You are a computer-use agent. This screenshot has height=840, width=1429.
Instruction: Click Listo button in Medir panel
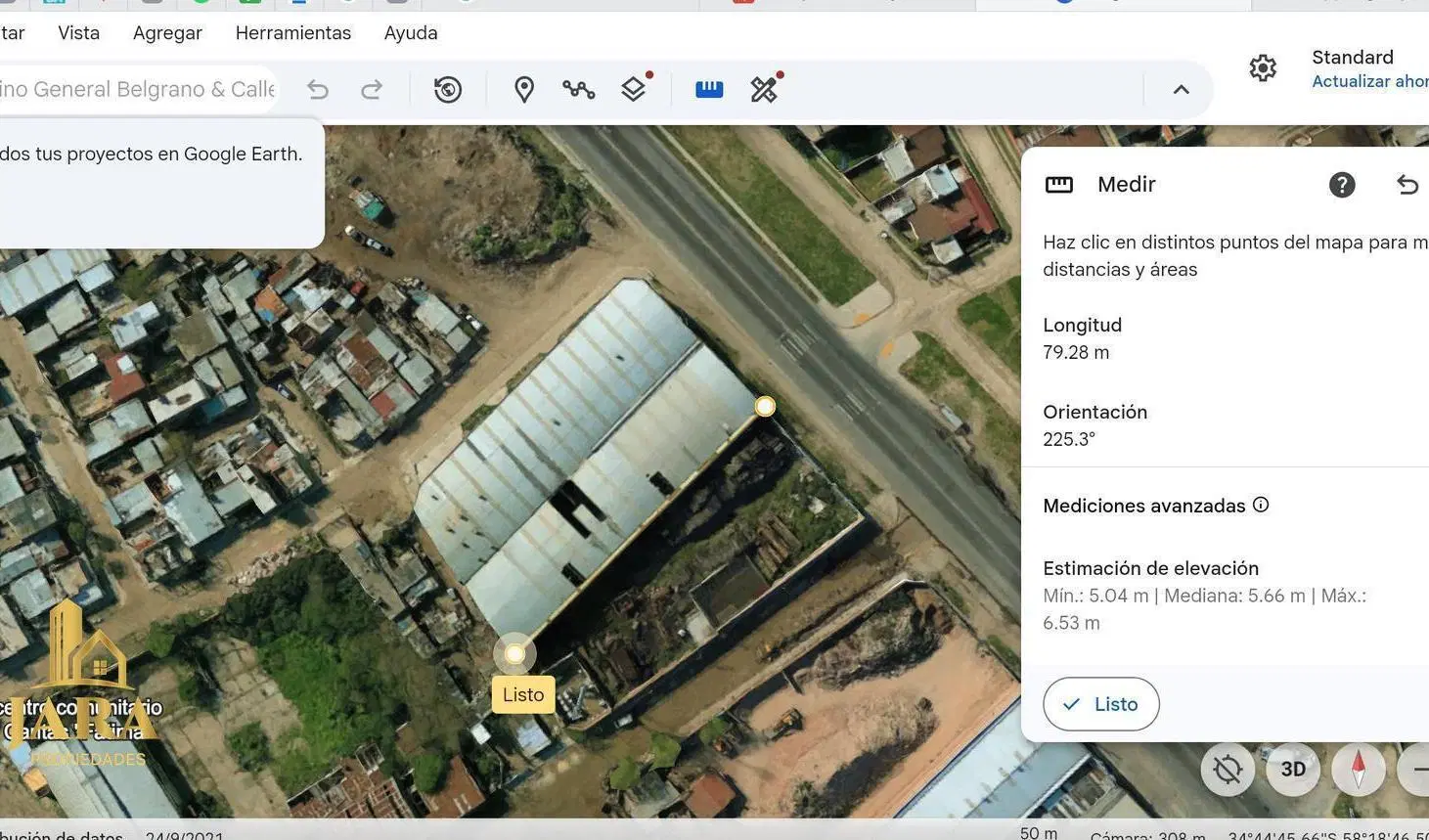point(1101,704)
